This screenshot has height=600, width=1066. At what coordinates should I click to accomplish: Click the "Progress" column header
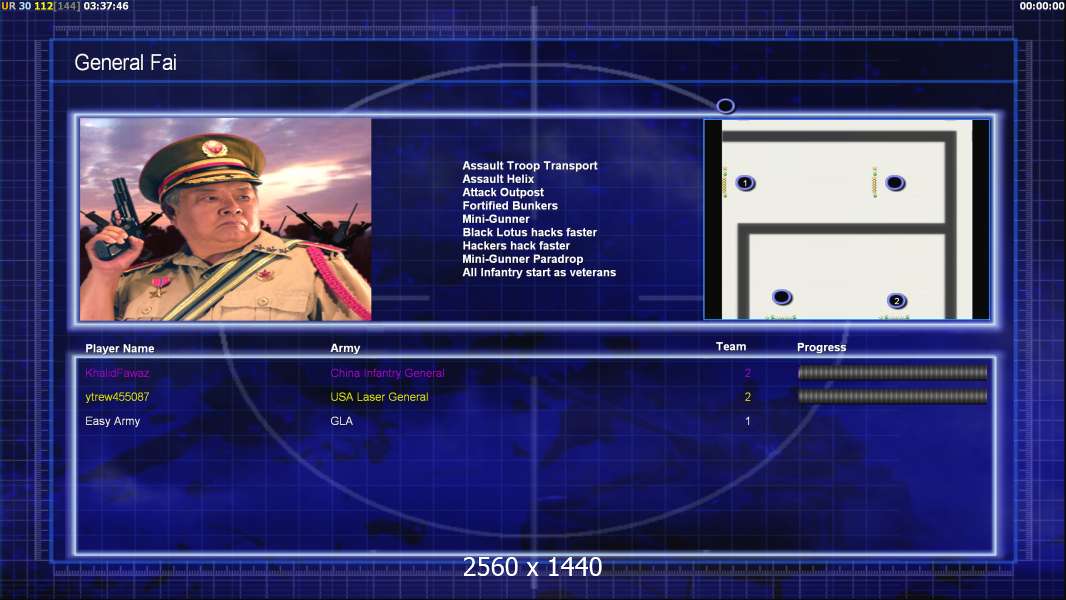(821, 347)
